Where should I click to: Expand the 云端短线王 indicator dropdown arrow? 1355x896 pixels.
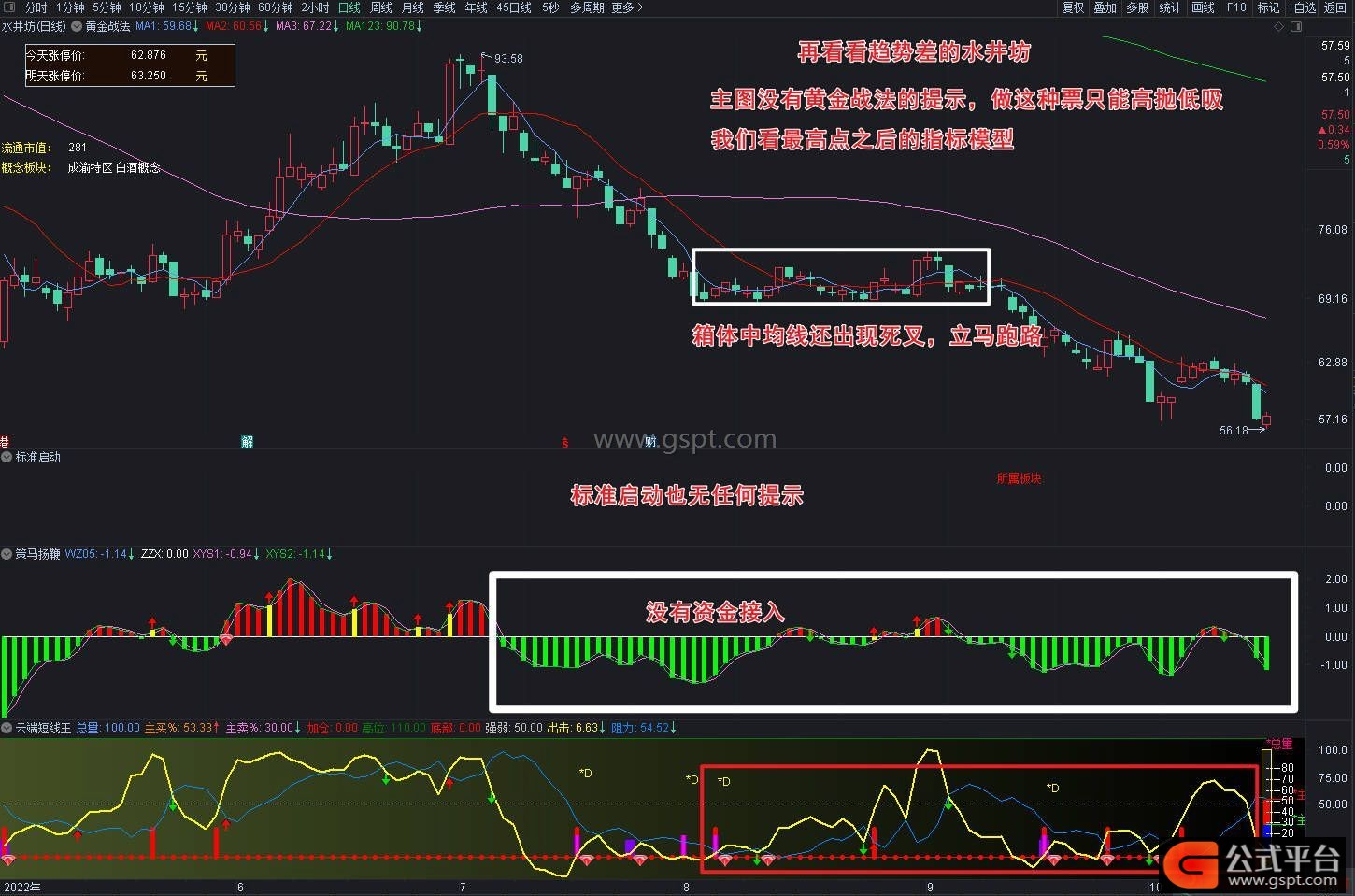pyautogui.click(x=7, y=728)
